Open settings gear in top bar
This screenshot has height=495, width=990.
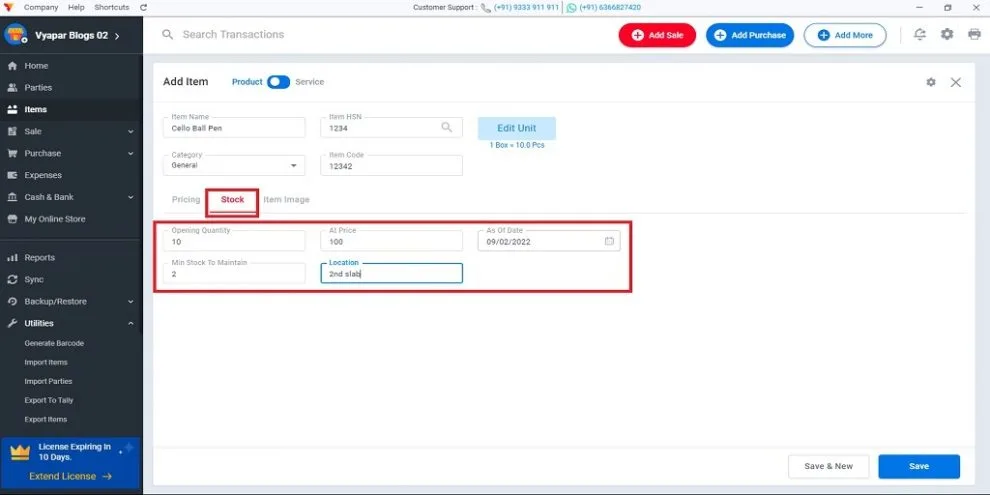point(947,35)
